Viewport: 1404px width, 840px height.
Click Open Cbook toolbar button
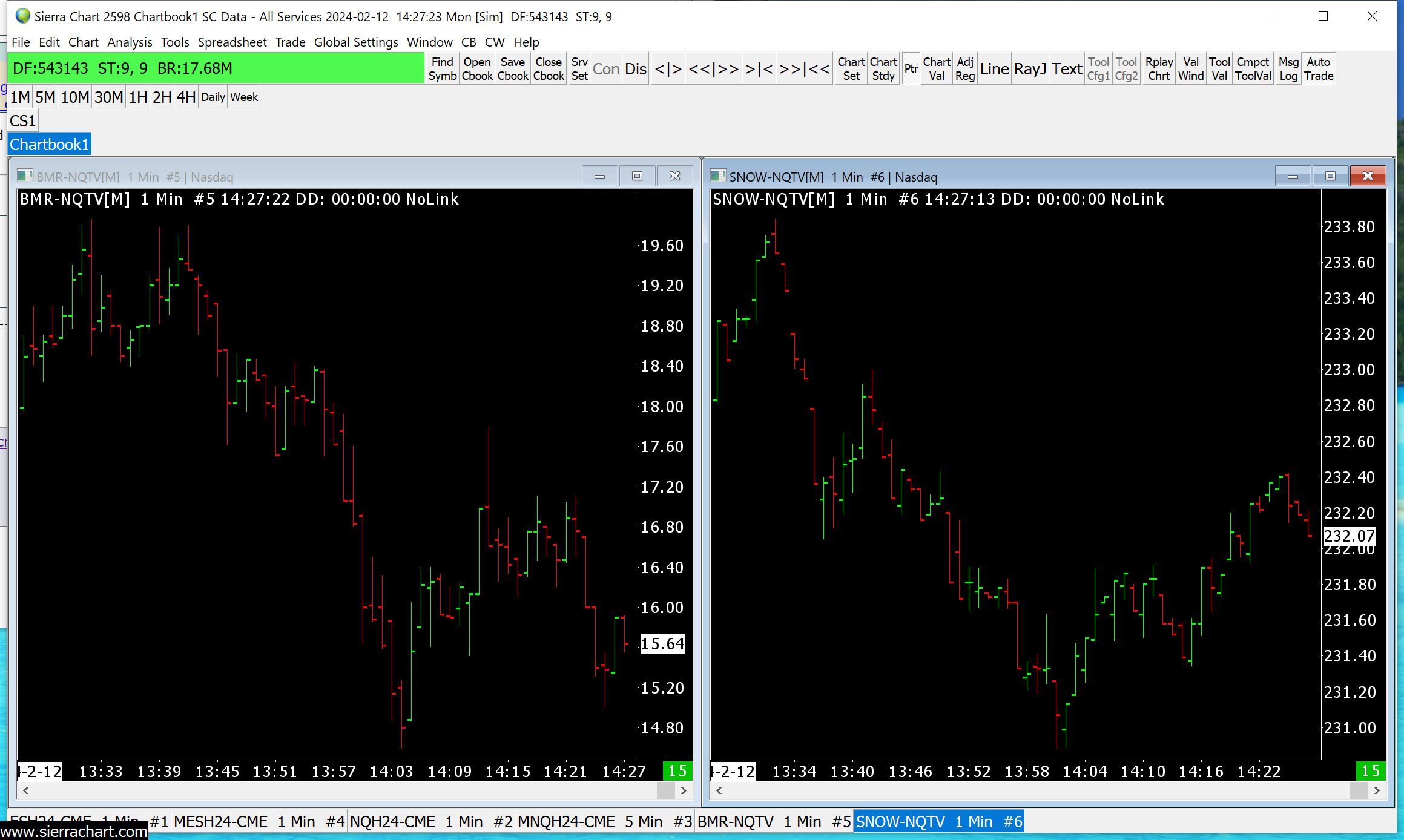(x=476, y=68)
